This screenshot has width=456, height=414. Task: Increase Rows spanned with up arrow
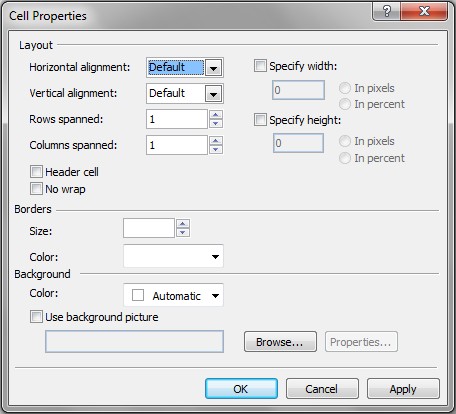216,115
